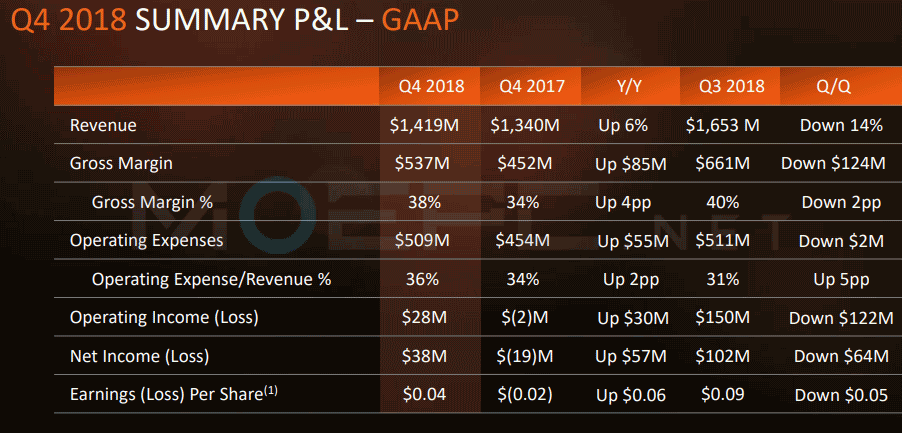Click the 'Revenue' row label

click(x=103, y=125)
